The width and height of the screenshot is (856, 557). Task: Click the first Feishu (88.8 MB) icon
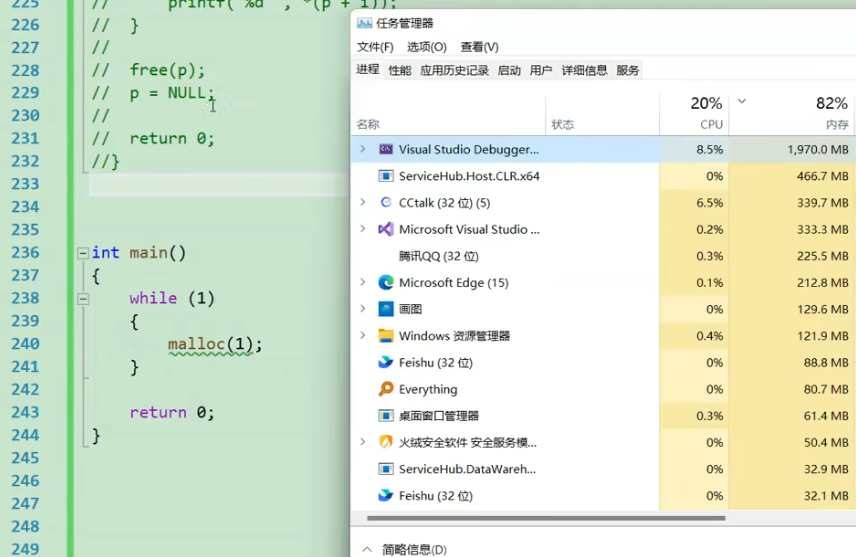(x=386, y=362)
